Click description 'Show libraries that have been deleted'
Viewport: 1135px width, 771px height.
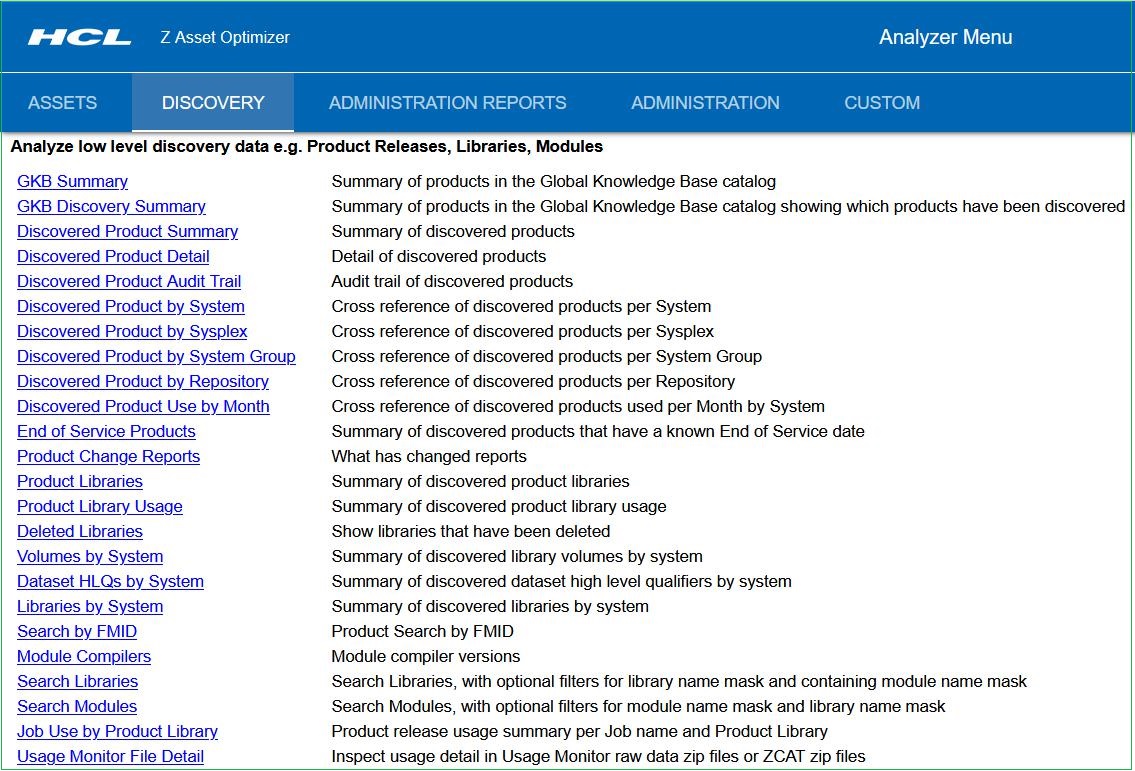(471, 531)
